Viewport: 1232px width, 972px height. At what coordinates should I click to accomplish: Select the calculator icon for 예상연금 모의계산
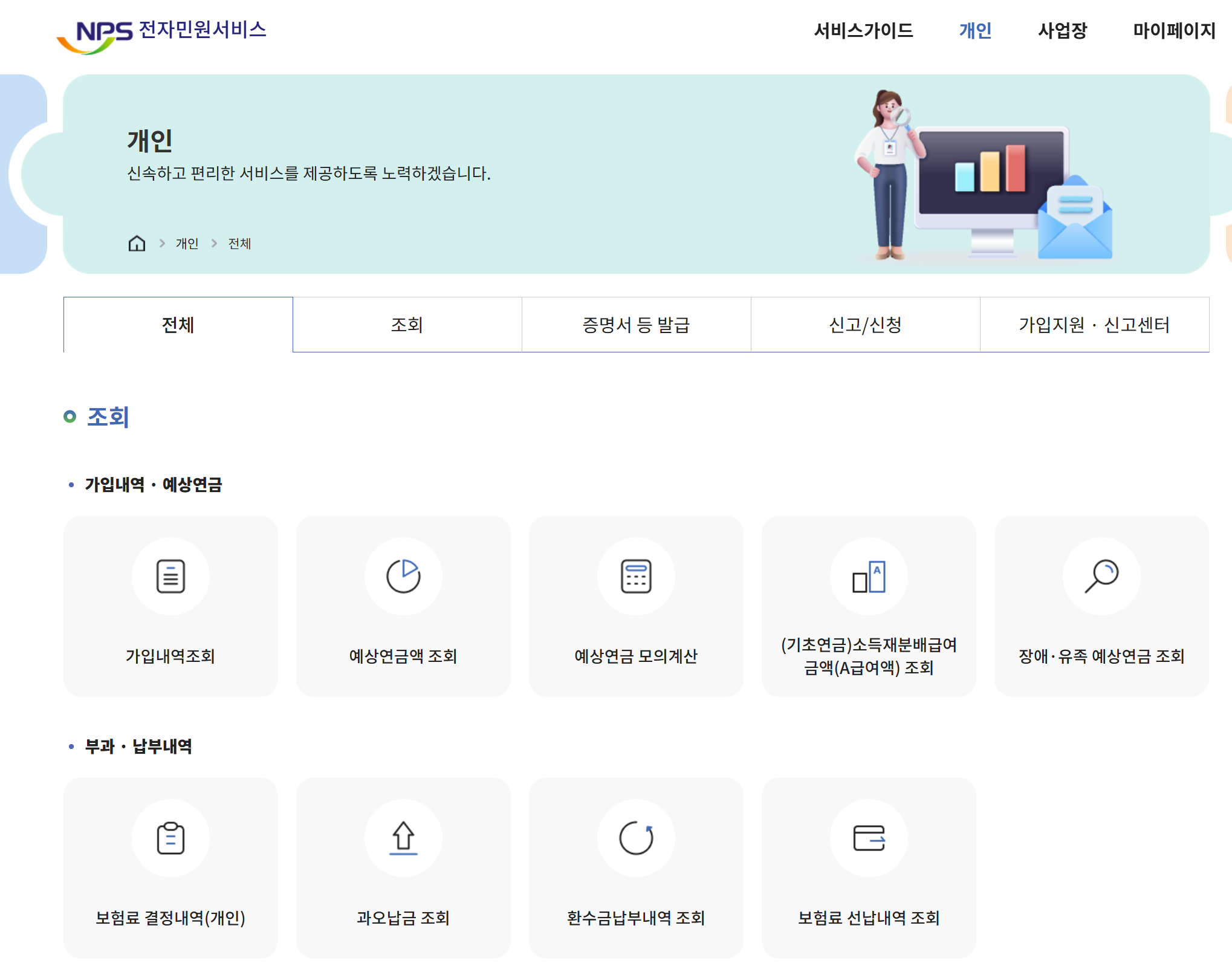coord(636,576)
